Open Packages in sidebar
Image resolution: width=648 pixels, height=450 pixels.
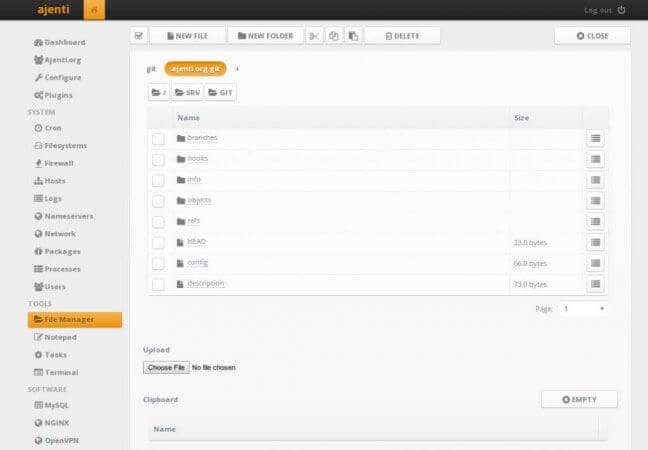click(57, 251)
